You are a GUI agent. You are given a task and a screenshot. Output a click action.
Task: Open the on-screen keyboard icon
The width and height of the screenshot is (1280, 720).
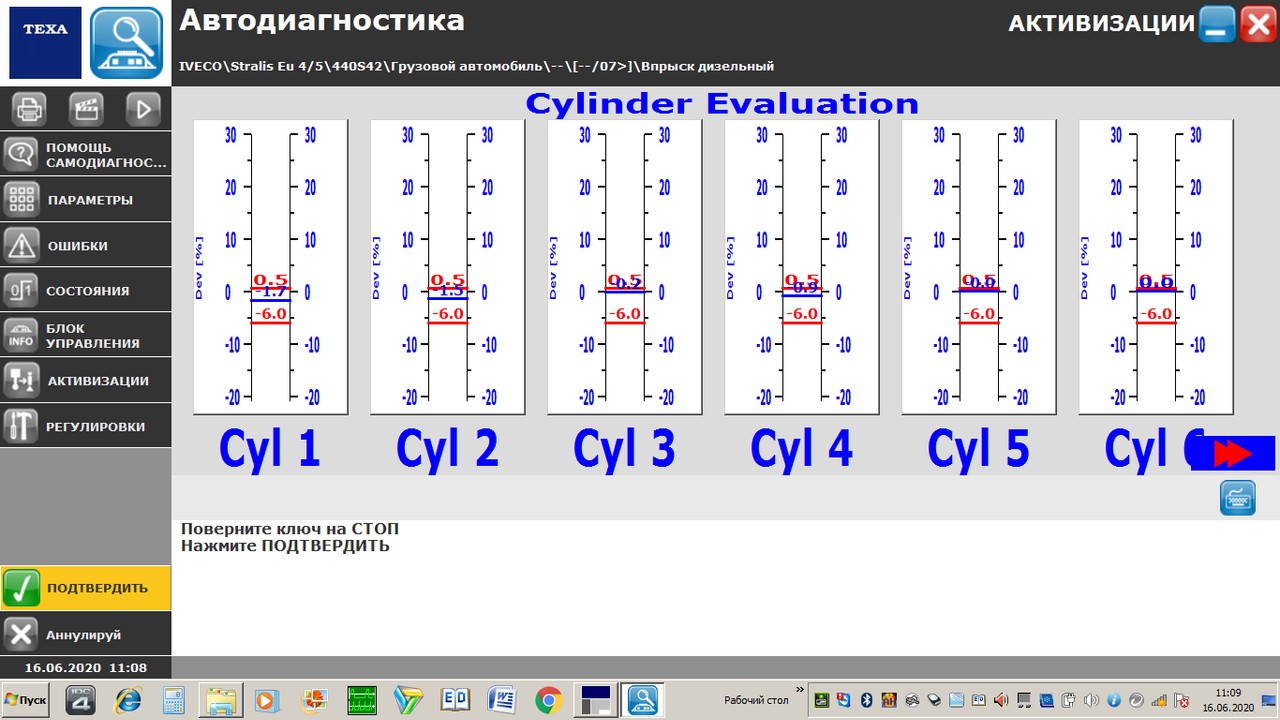[x=1237, y=497]
